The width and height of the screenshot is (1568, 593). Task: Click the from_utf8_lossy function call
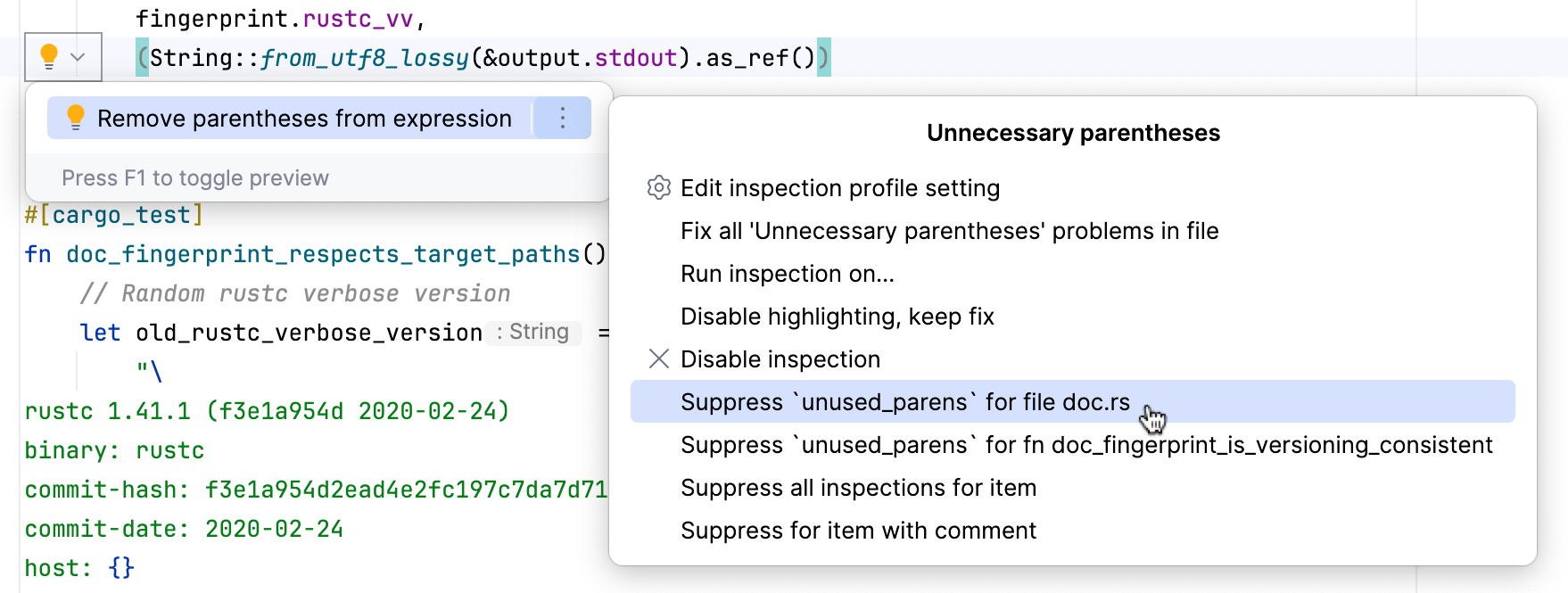pos(364,58)
